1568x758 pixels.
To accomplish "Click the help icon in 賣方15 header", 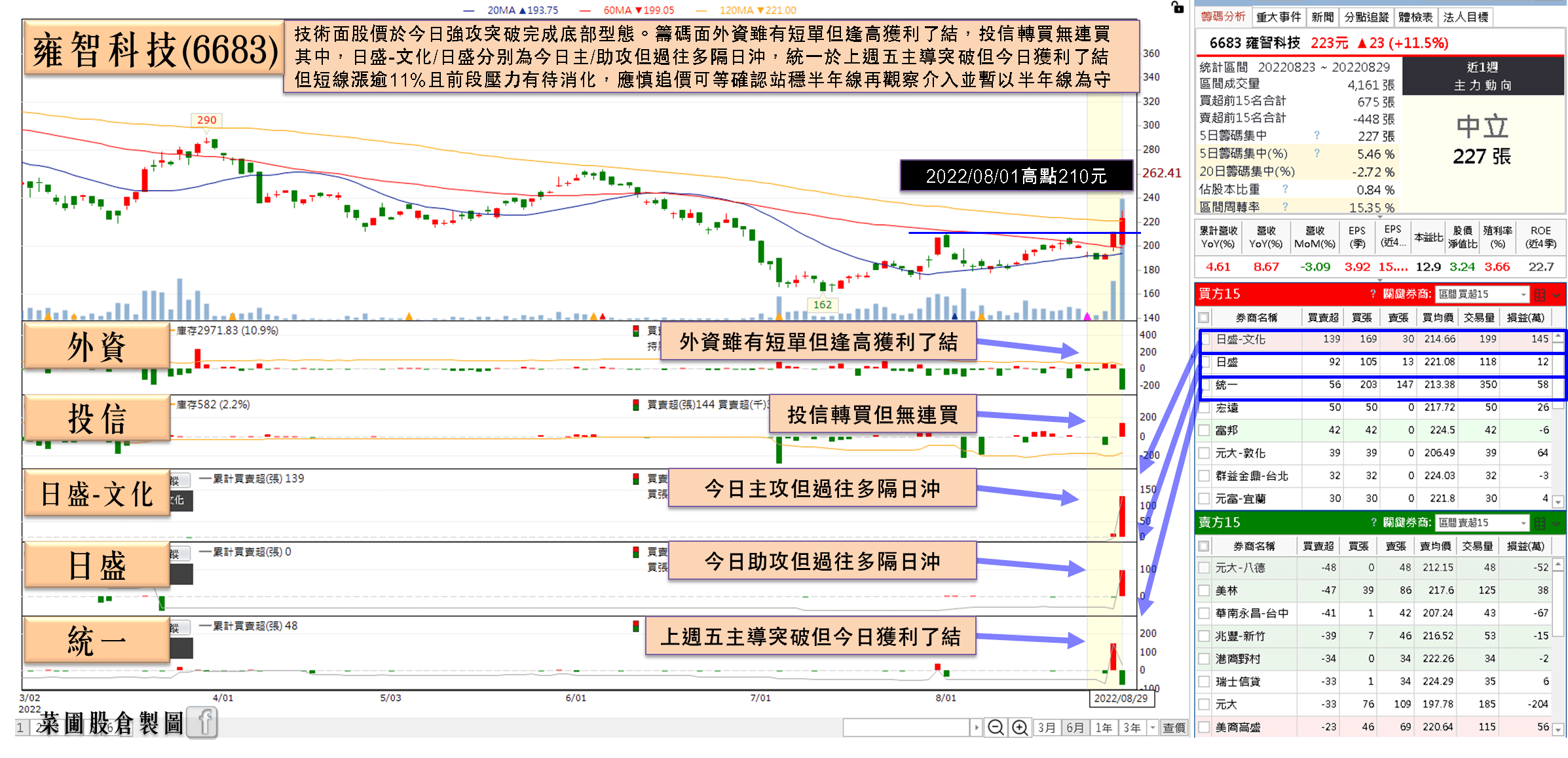I will pos(1373,523).
